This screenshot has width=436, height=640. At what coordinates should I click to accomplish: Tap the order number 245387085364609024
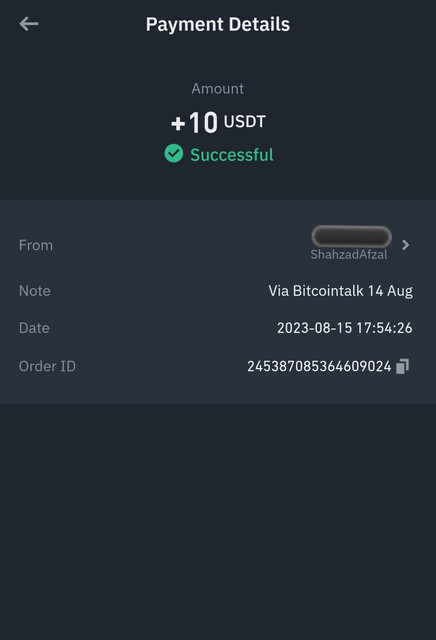click(x=319, y=366)
